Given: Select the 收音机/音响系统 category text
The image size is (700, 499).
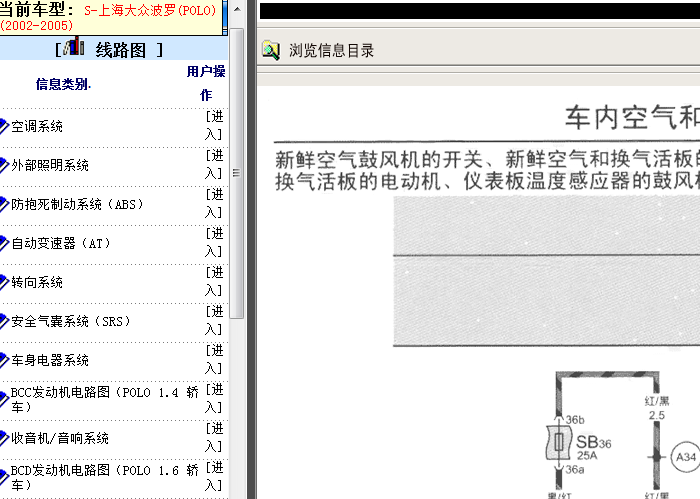Looking at the screenshot, I should [x=60, y=438].
